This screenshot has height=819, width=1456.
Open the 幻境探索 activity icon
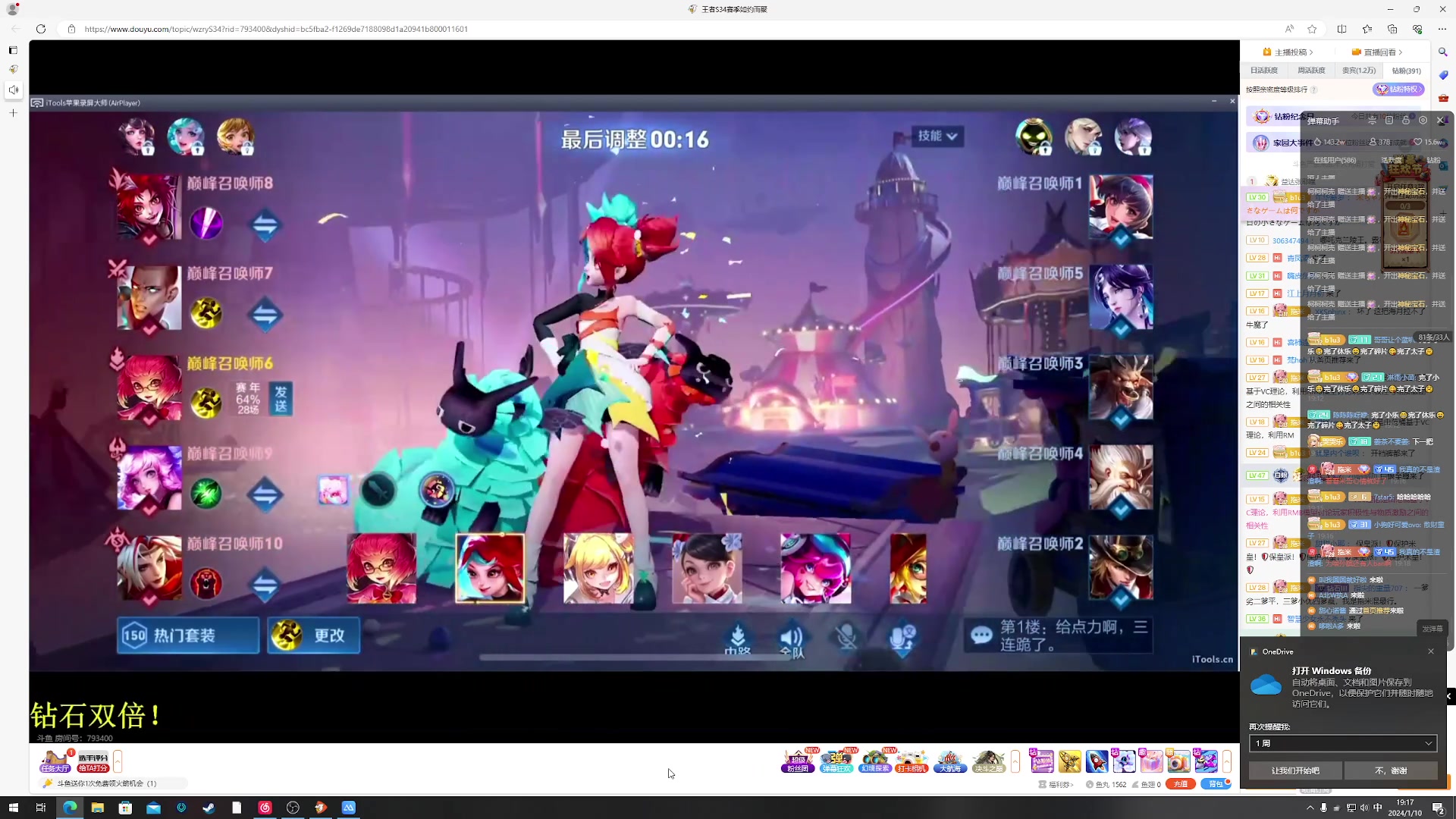pos(874,761)
